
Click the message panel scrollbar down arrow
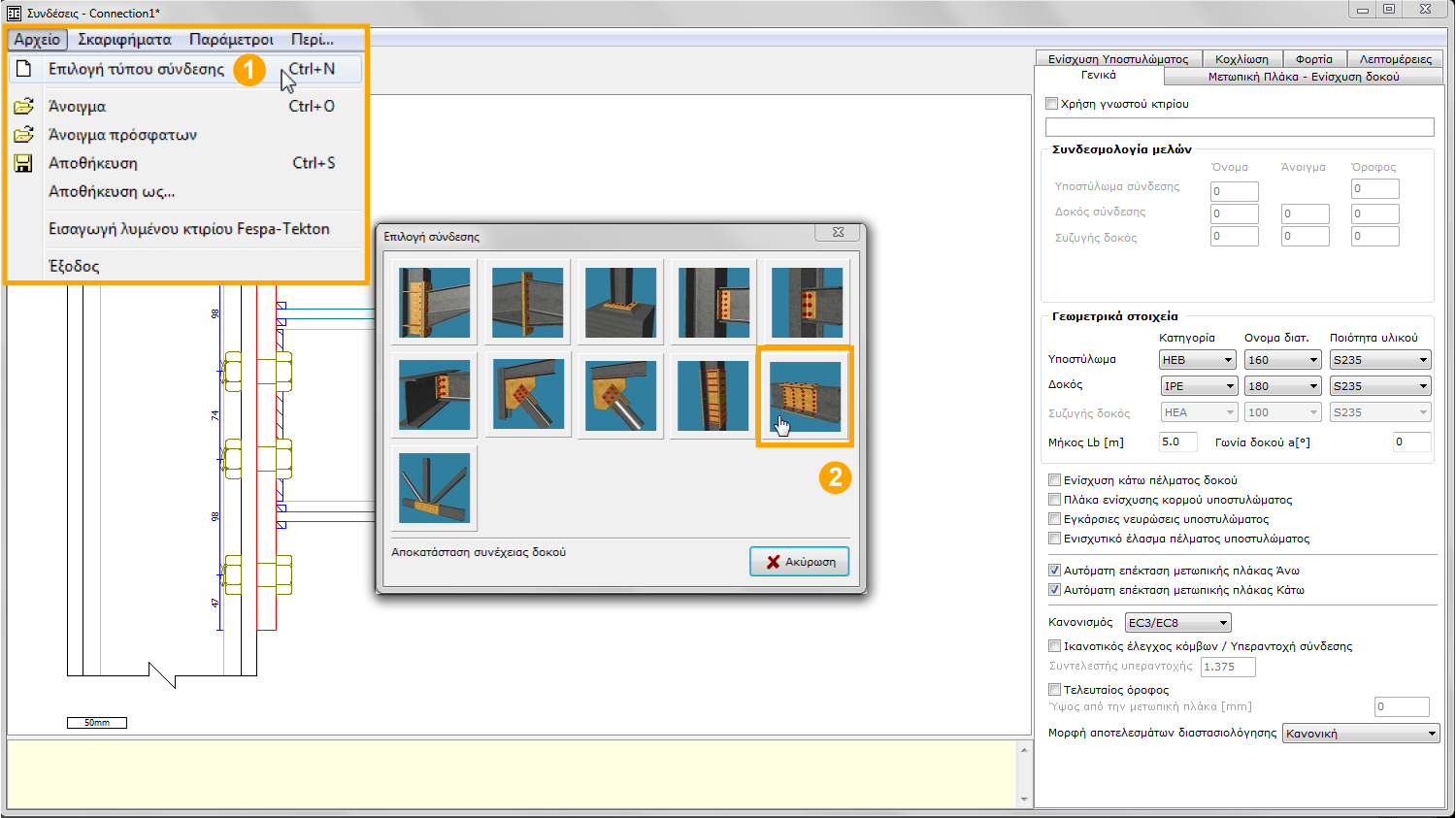[1023, 799]
